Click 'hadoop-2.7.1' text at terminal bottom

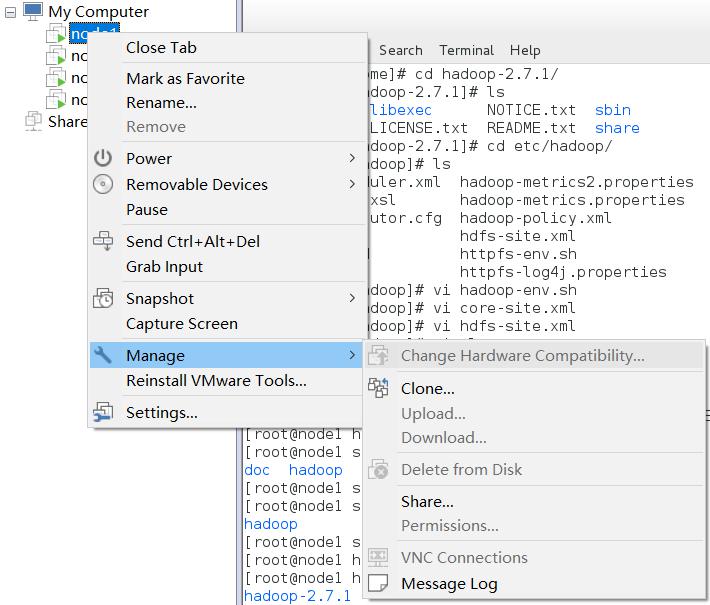[297, 596]
